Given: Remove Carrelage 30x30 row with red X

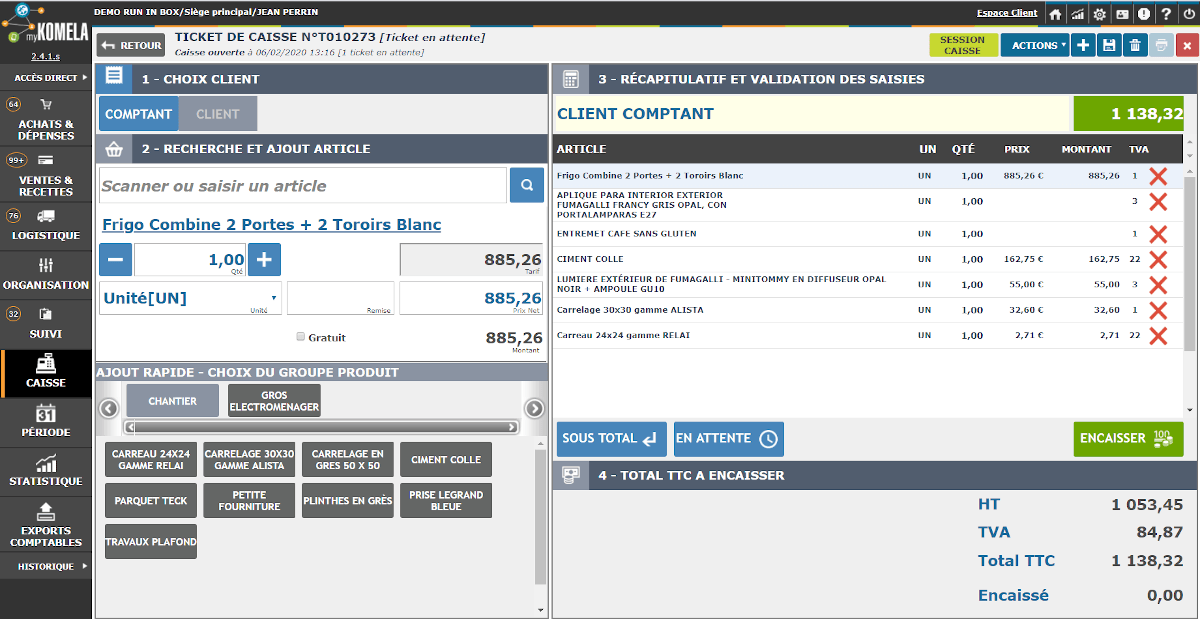Looking at the screenshot, I should [x=1158, y=311].
